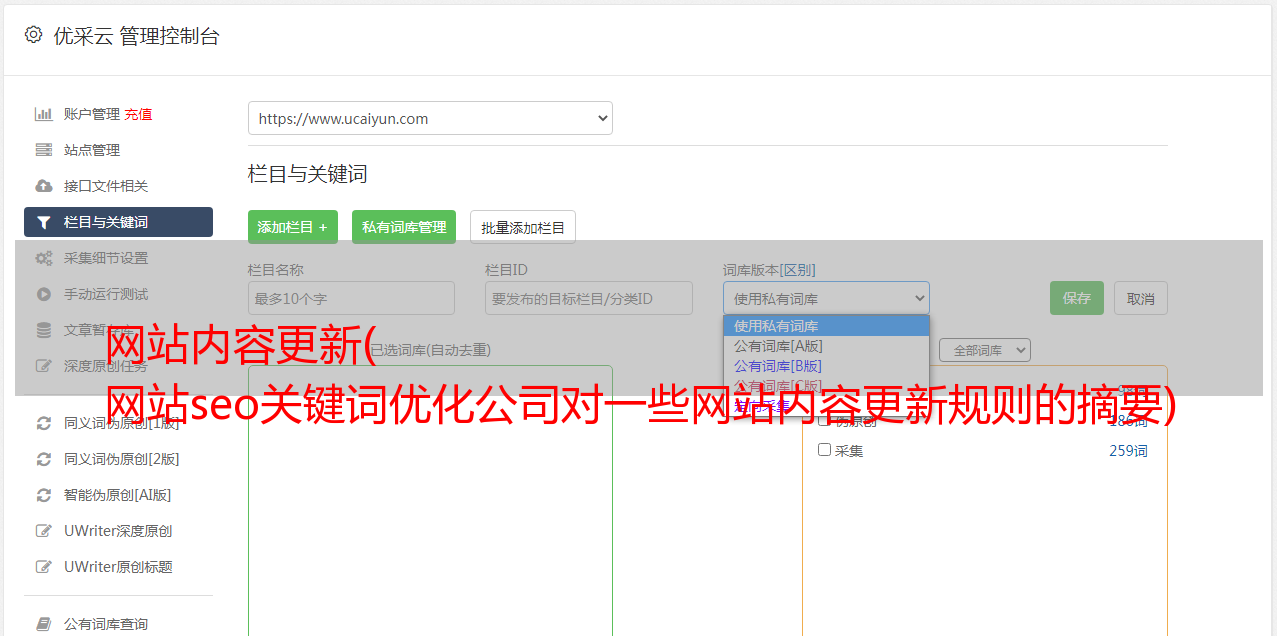Click the book icon for 公有词库查询
The image size is (1277, 636).
[43, 624]
